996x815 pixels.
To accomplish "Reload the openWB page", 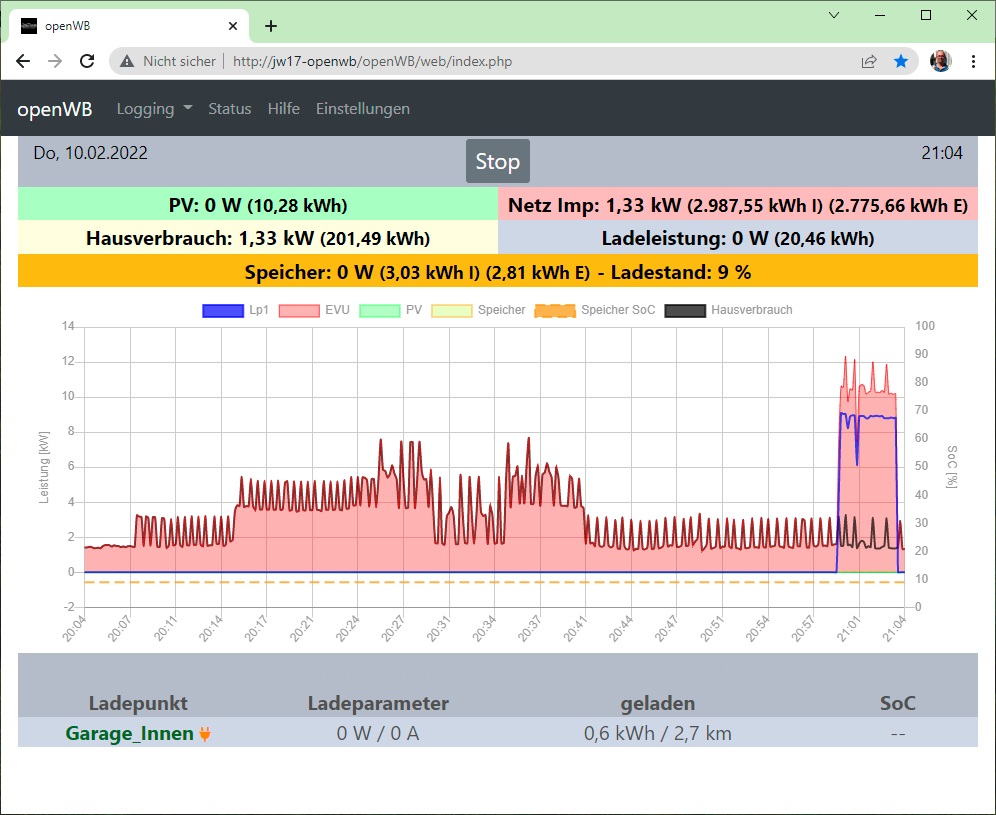I will (87, 61).
